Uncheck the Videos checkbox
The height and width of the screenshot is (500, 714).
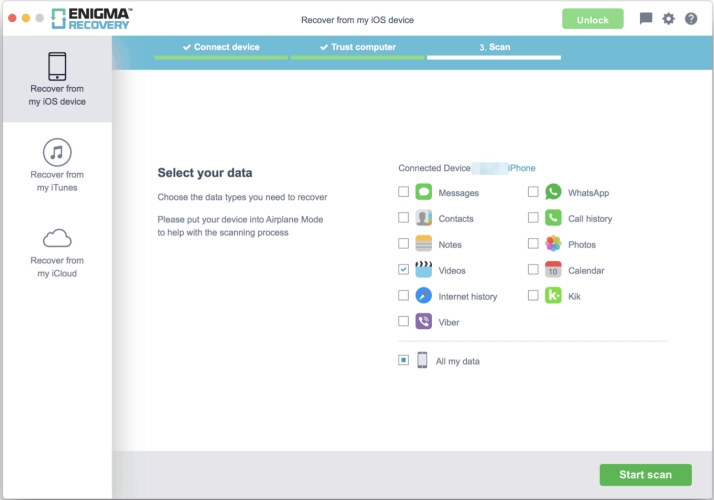pos(403,270)
